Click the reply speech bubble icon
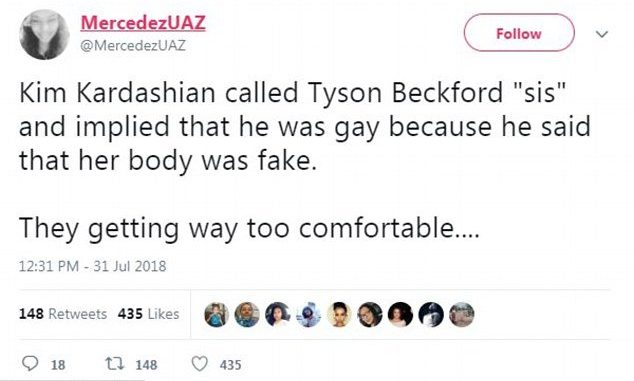 [30, 363]
